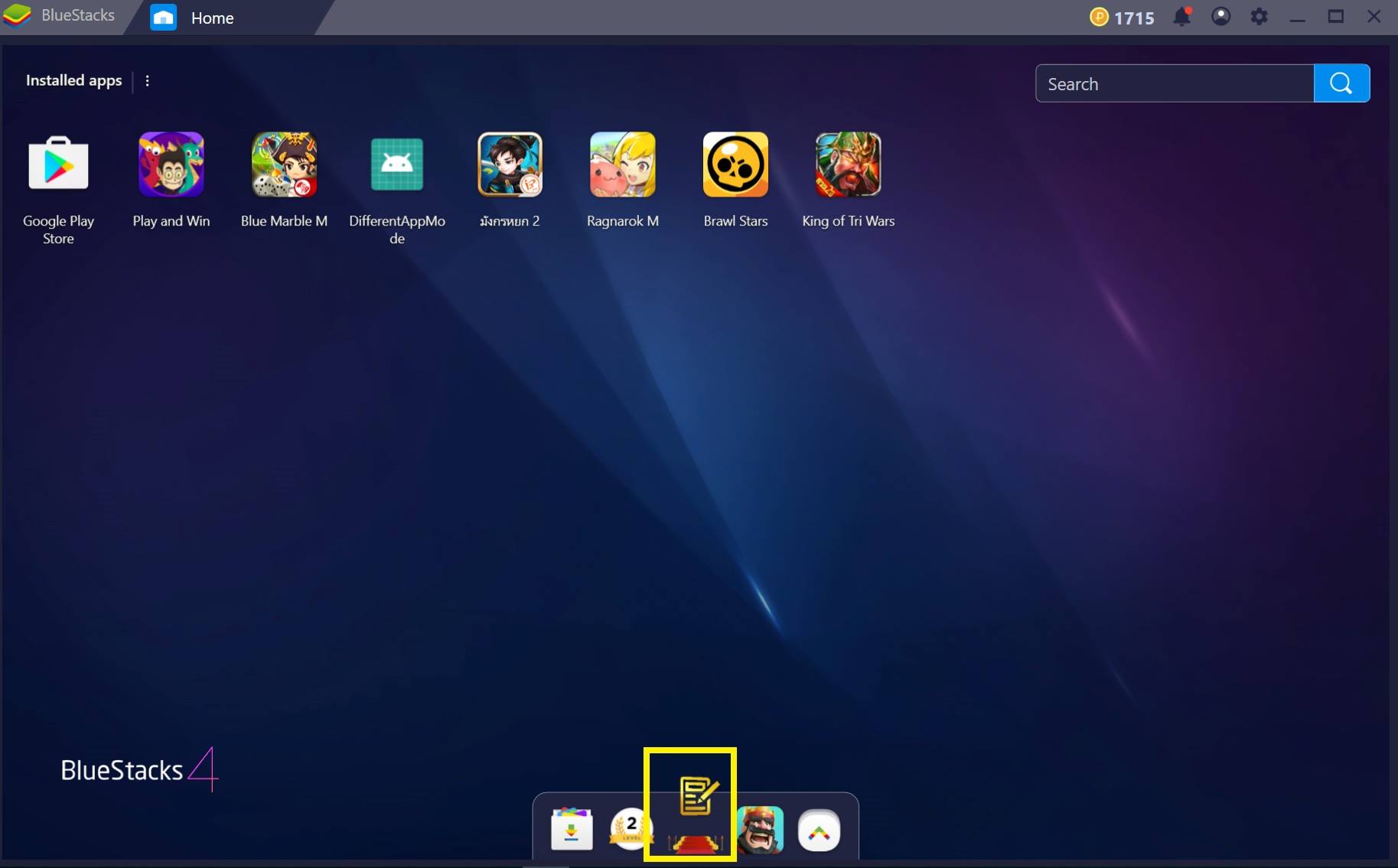Open the Installed apps three-dot menu
1398x868 pixels.
tap(147, 80)
